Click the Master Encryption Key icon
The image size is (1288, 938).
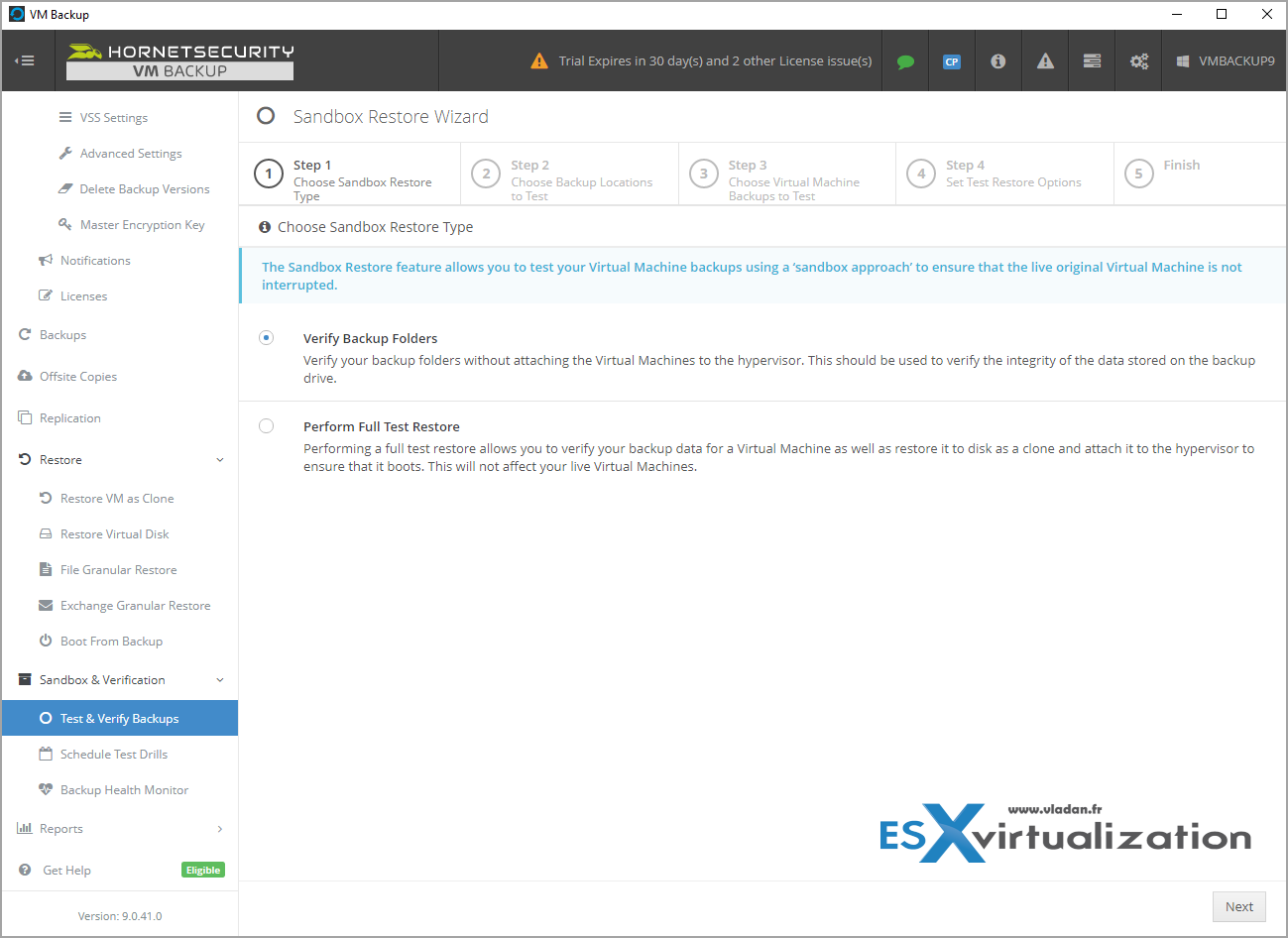click(x=65, y=224)
